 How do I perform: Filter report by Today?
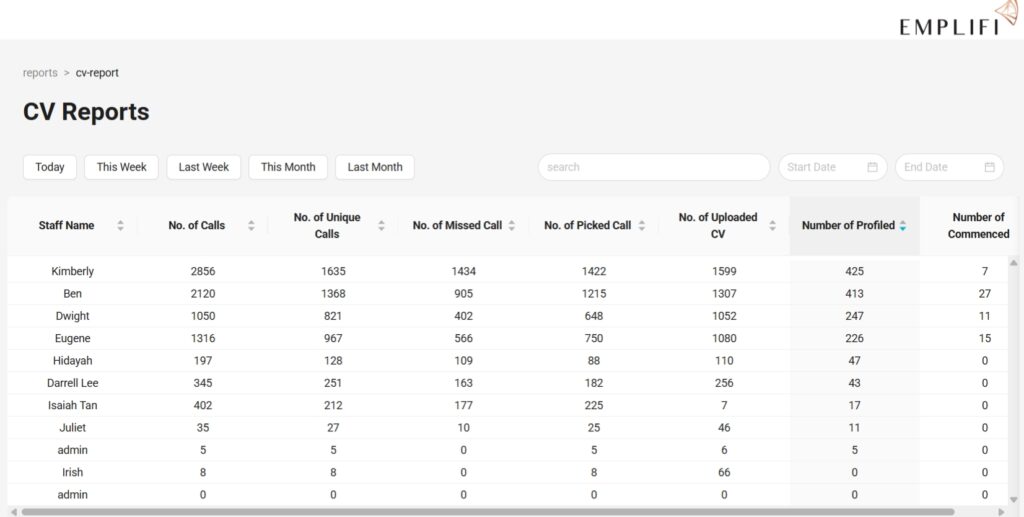(50, 167)
